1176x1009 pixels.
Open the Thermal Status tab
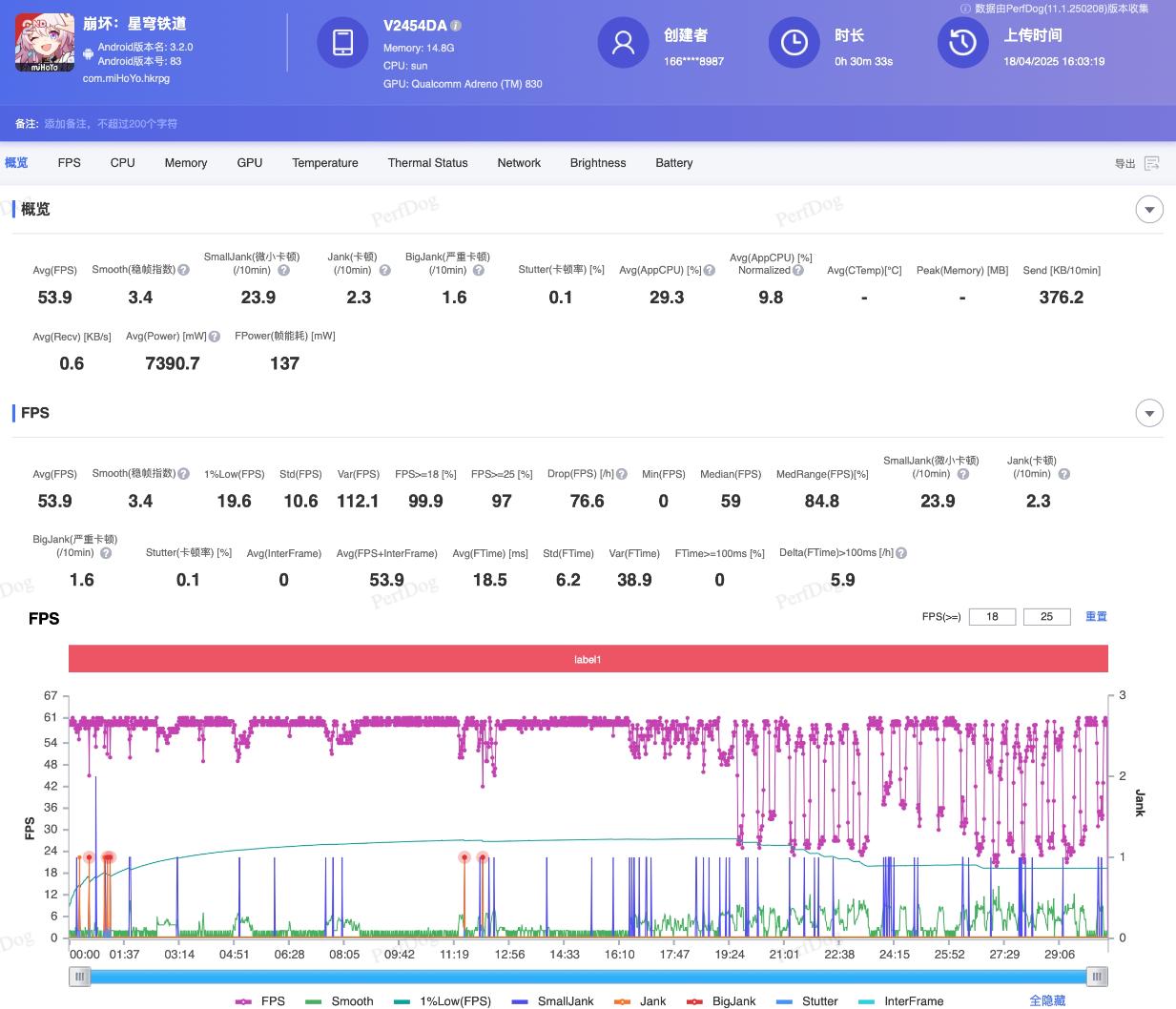427,163
